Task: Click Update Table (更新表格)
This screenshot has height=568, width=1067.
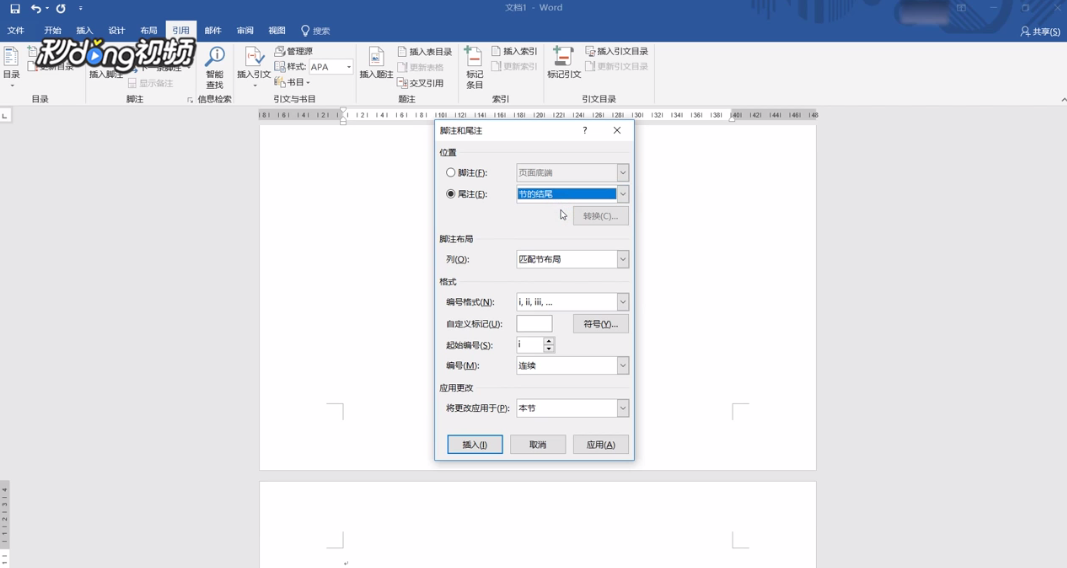Action: 421,67
